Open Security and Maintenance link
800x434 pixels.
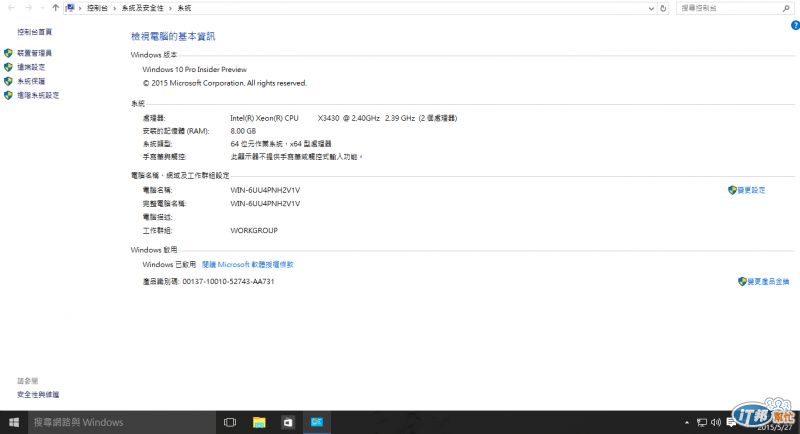tap(38, 395)
